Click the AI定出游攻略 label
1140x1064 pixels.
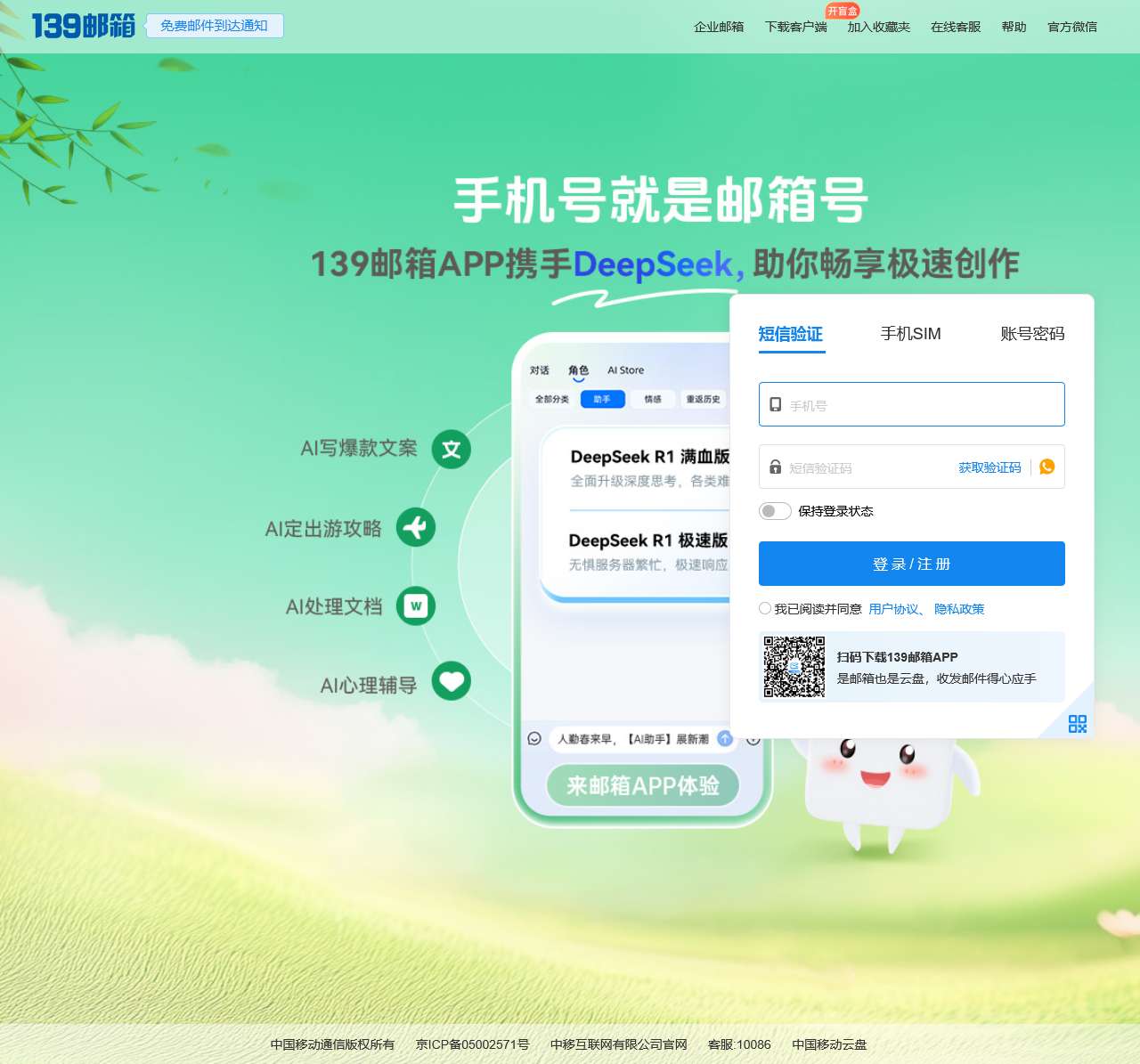point(323,529)
